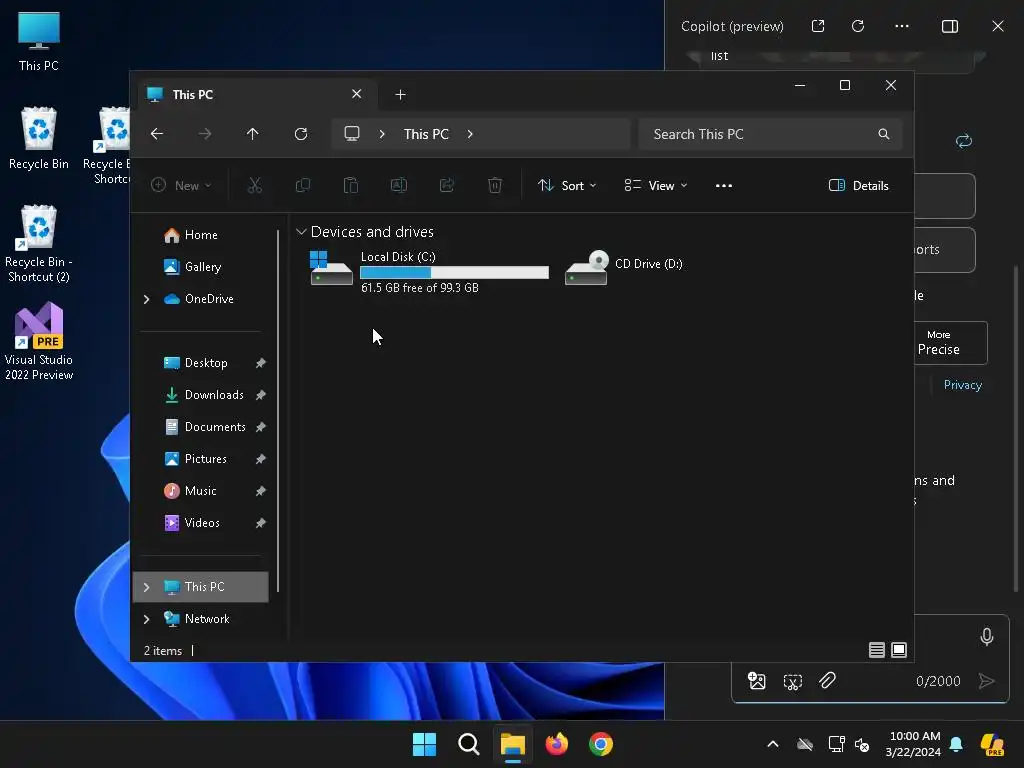Open Local Disk (C:) drive
Screen dimensions: 1024x768
pos(430,271)
